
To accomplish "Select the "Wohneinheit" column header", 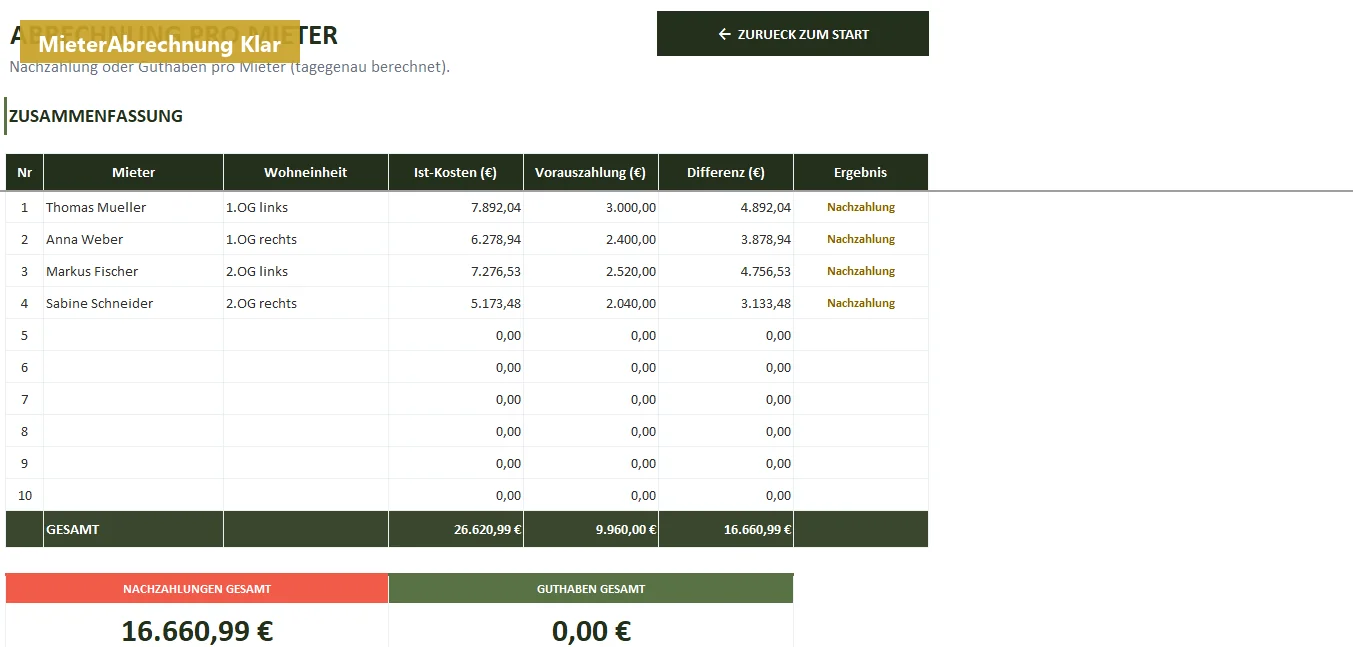I will [x=306, y=172].
